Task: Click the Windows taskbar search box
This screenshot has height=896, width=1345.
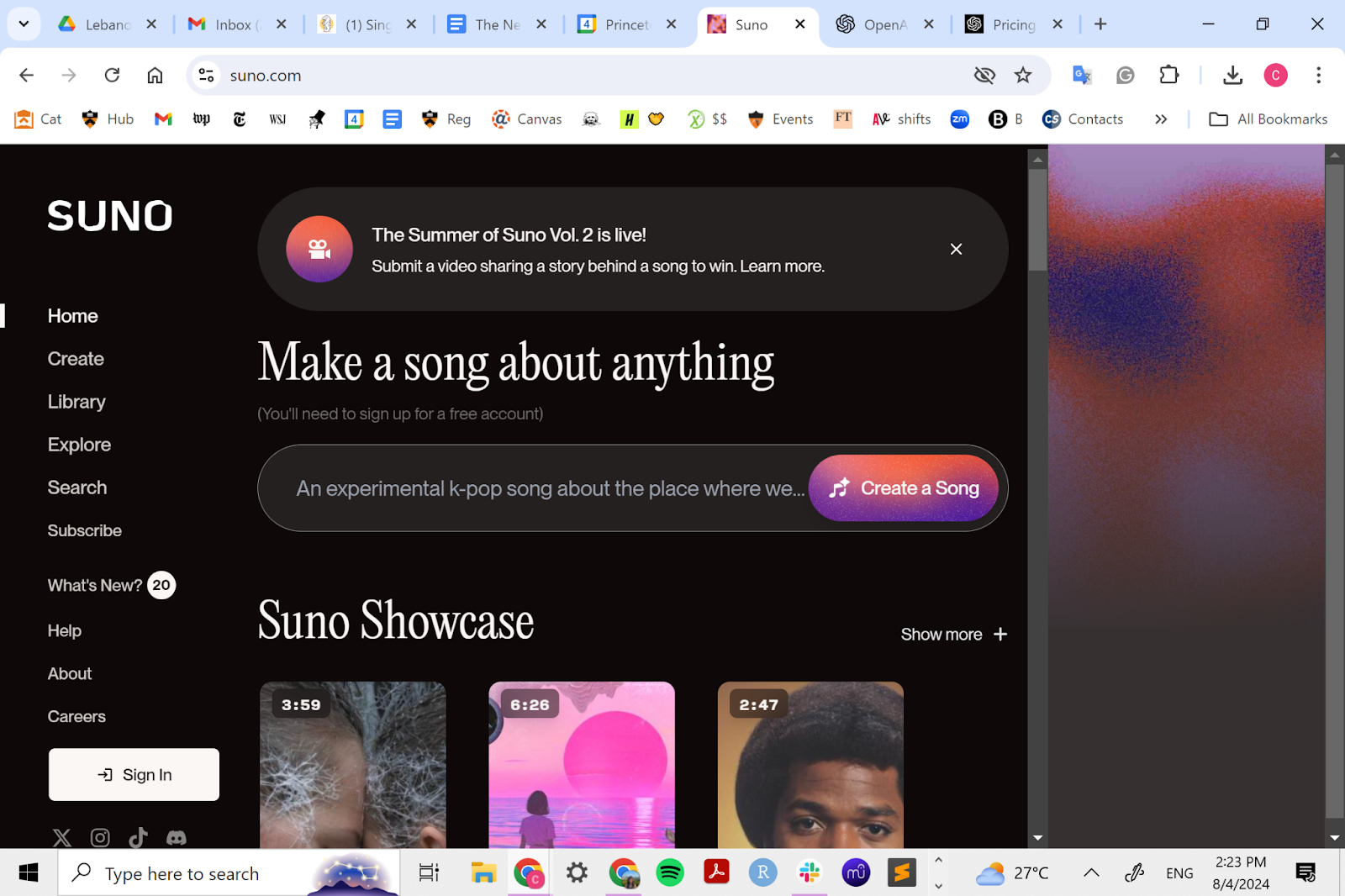Action: [229, 873]
